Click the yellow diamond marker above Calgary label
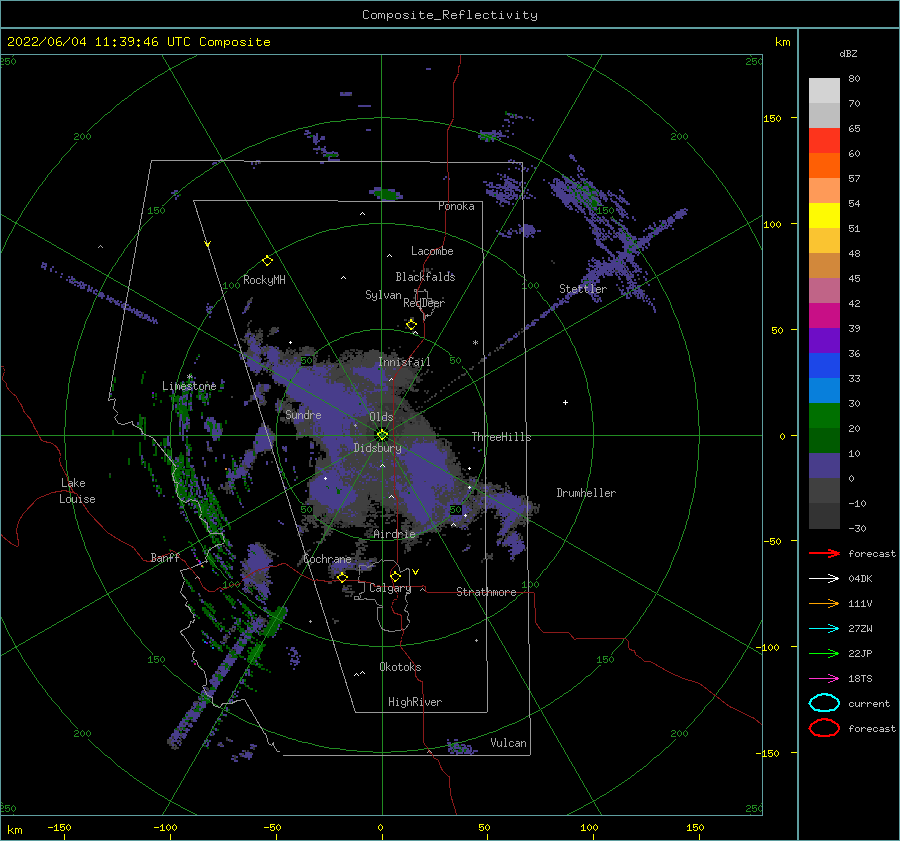 (395, 576)
